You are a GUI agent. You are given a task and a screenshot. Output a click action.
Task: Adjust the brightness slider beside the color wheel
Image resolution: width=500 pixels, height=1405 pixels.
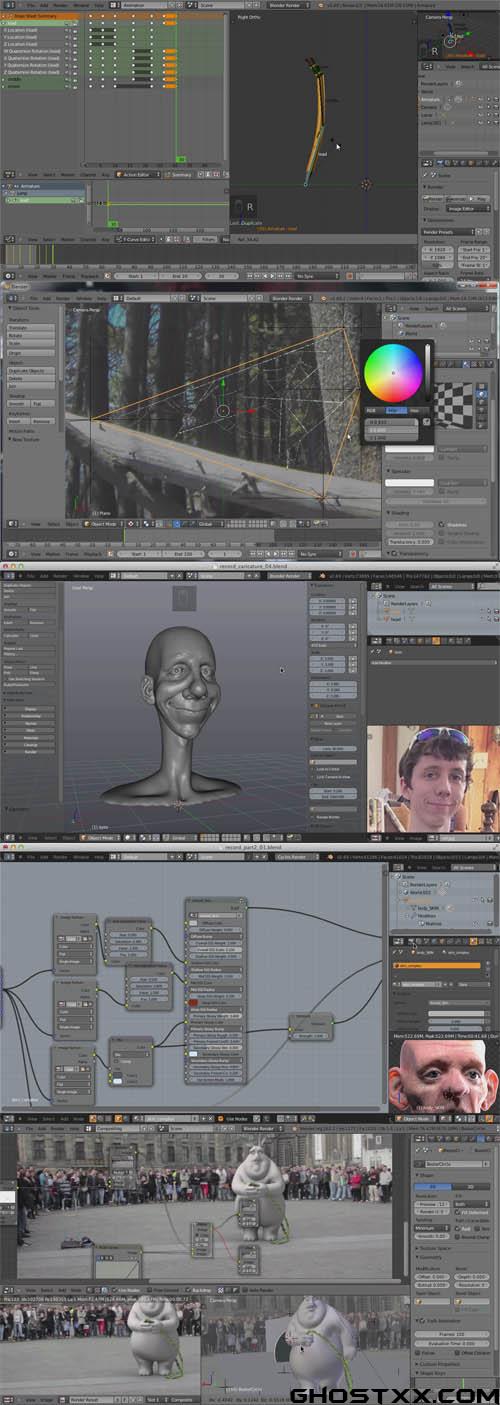point(430,374)
